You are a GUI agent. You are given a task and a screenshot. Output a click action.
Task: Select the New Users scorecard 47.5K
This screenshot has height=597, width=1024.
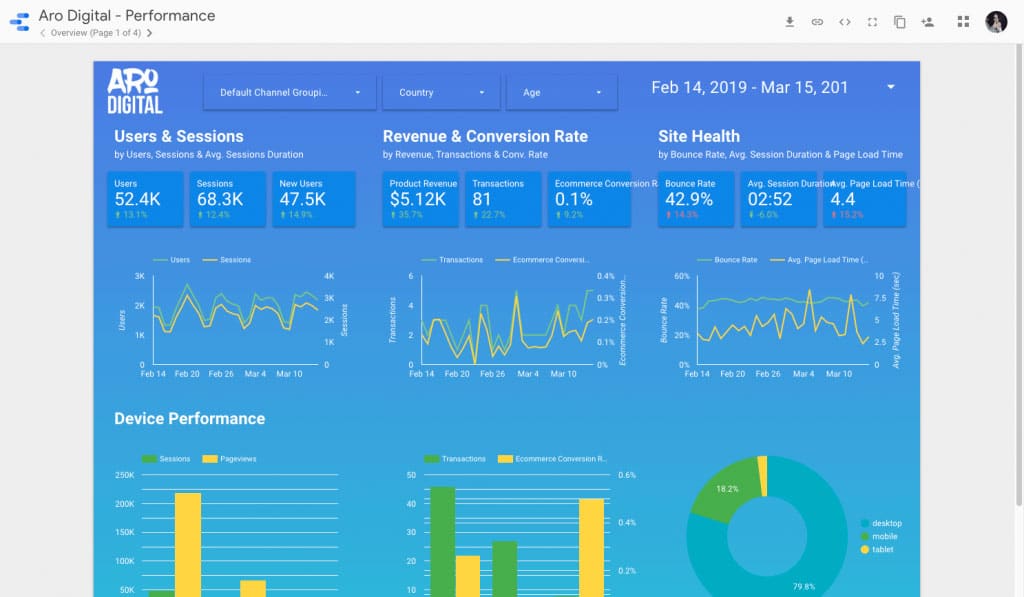[313, 199]
